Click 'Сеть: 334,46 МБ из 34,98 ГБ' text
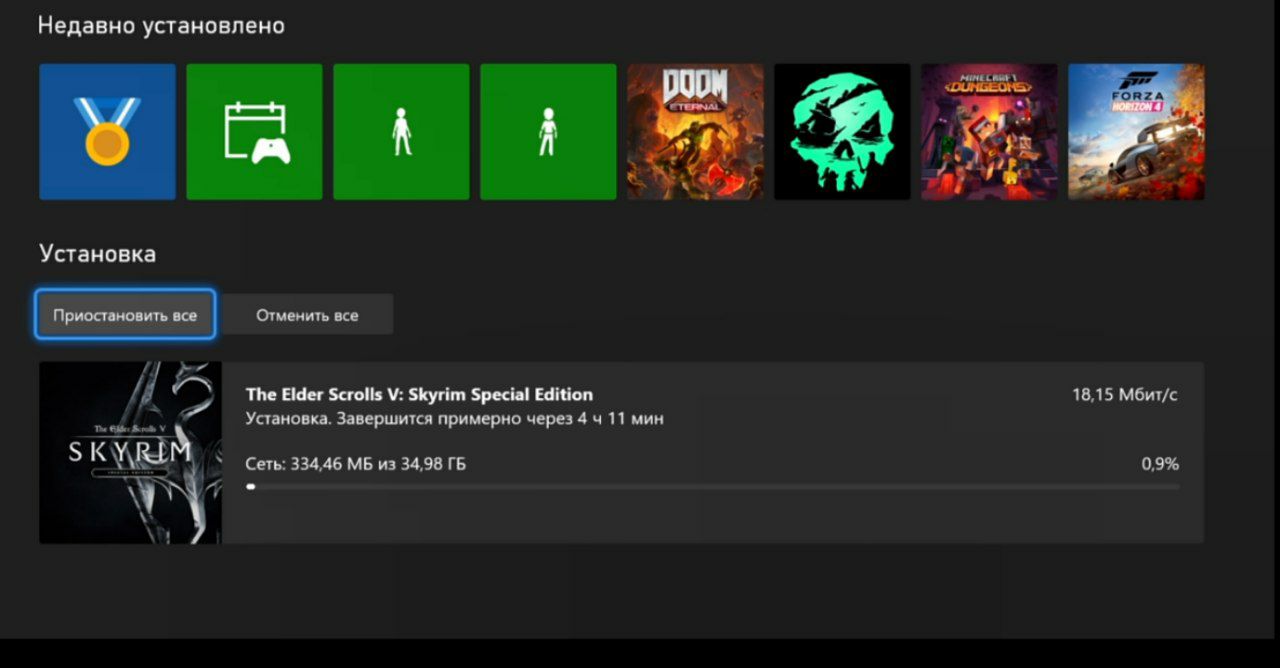 click(x=356, y=464)
